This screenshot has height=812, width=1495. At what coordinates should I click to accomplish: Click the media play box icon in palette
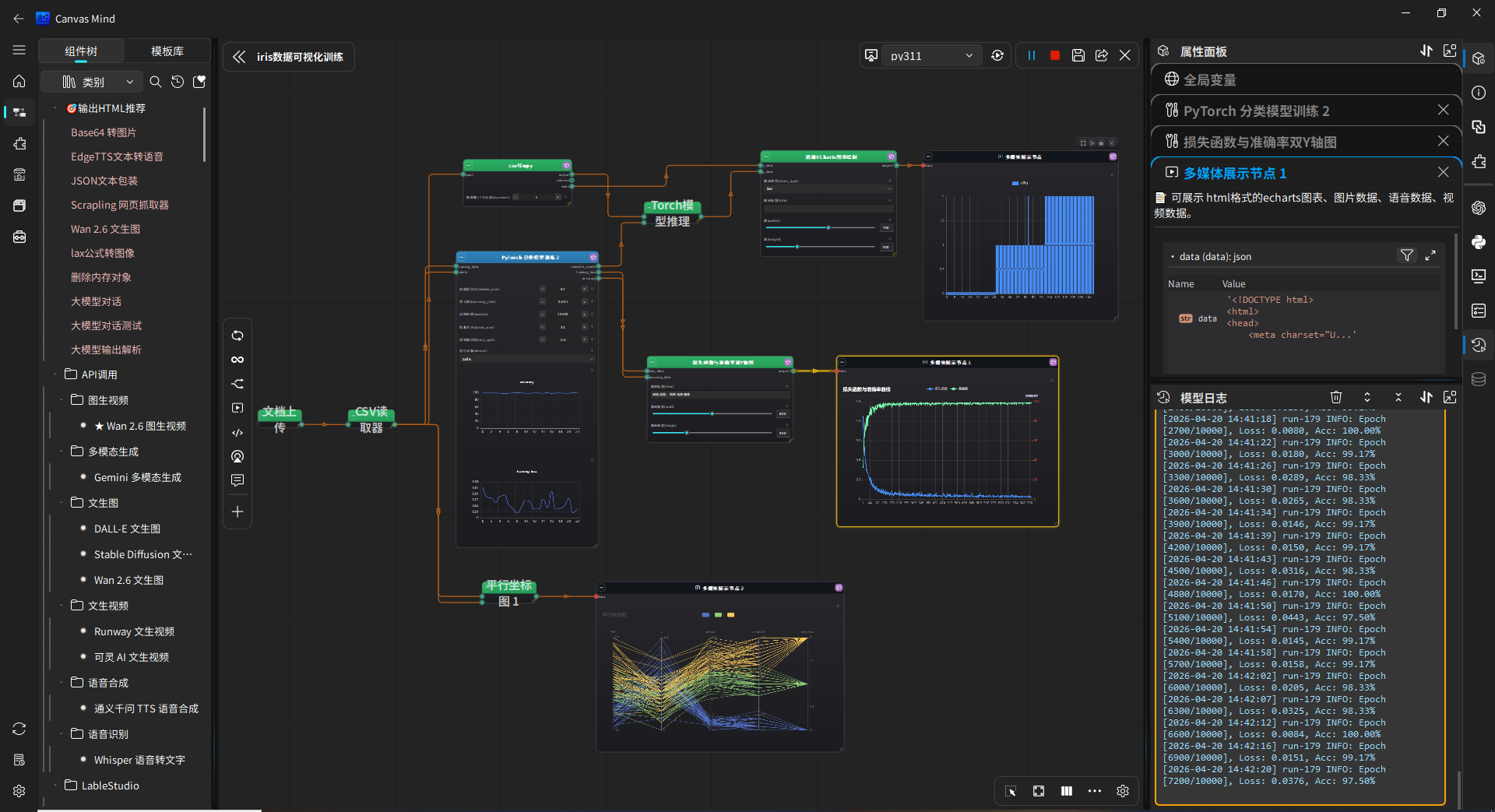tap(237, 408)
